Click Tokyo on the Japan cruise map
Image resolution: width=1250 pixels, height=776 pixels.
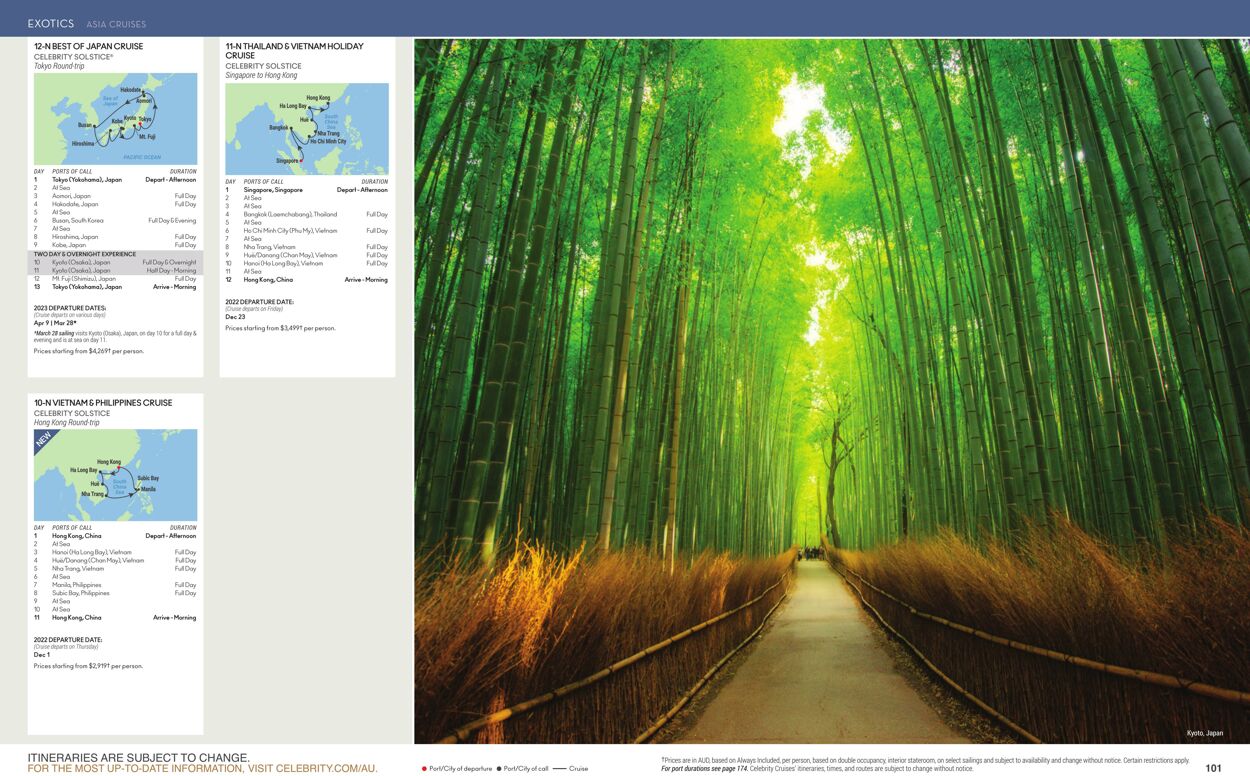(146, 120)
